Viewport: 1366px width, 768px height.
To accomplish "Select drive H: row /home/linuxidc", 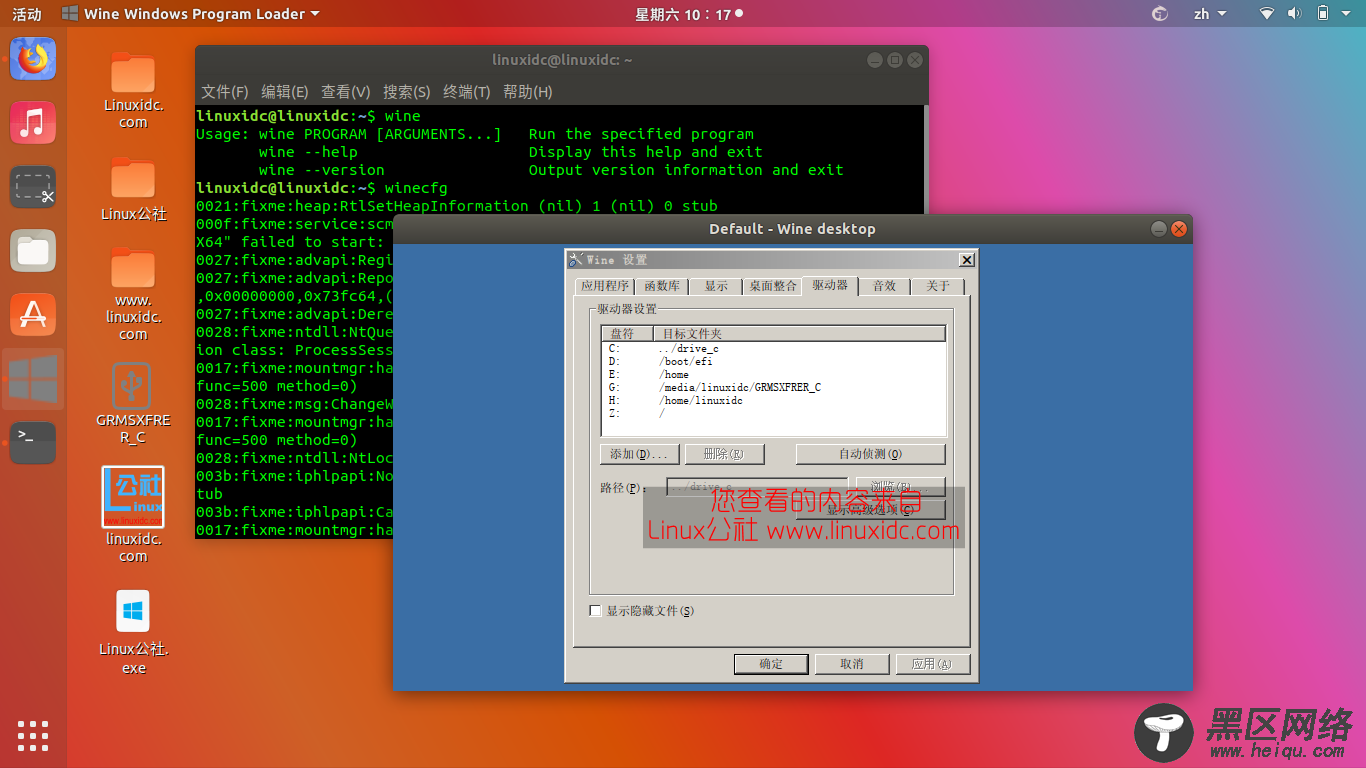I will pyautogui.click(x=773, y=401).
